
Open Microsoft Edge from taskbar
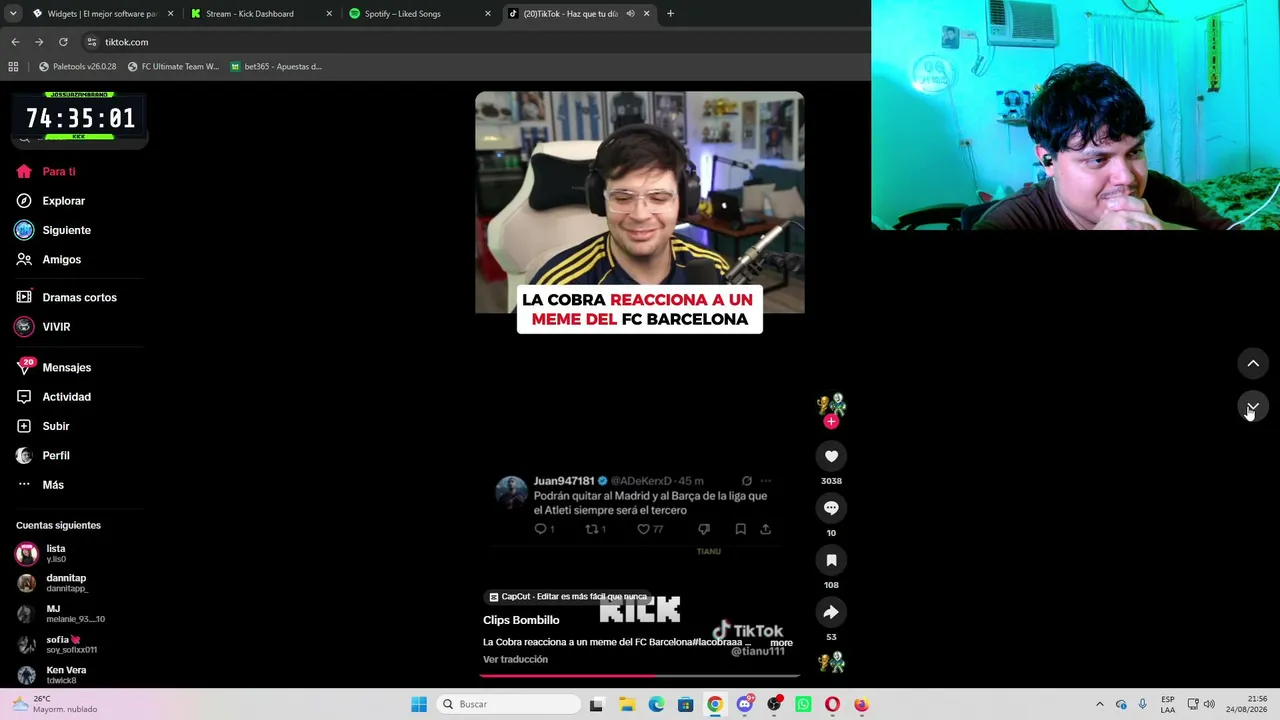tap(656, 704)
